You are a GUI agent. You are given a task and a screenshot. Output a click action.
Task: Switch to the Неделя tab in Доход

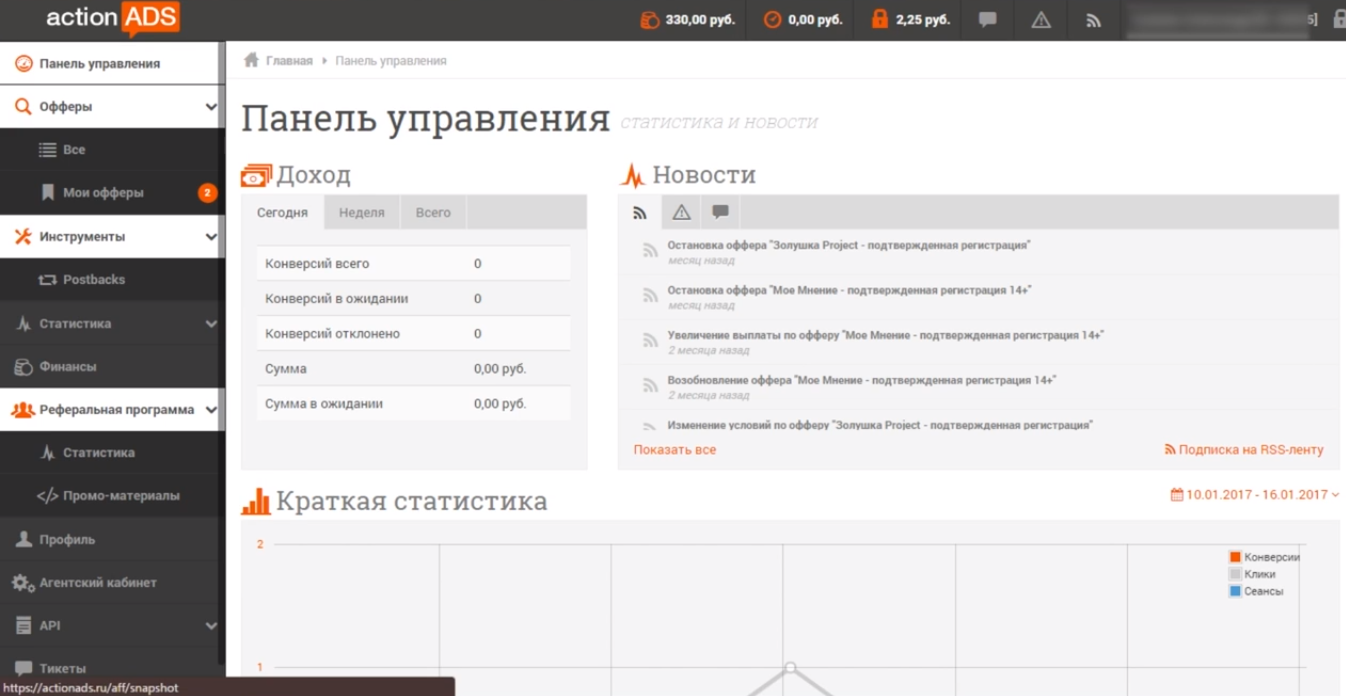362,212
